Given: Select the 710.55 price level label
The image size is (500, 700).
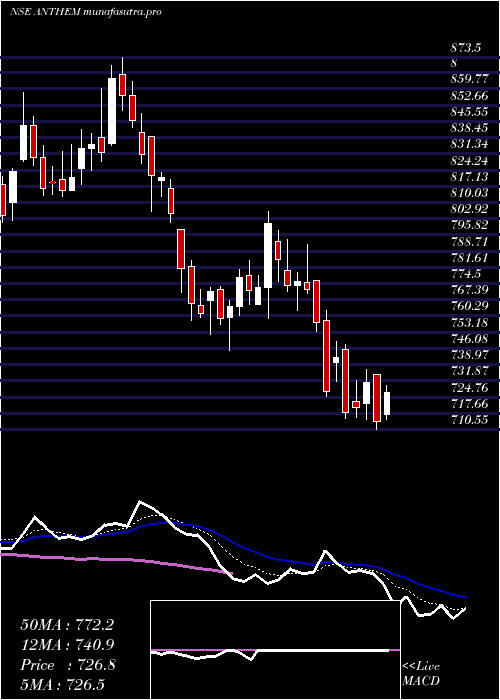Looking at the screenshot, I should [469, 420].
